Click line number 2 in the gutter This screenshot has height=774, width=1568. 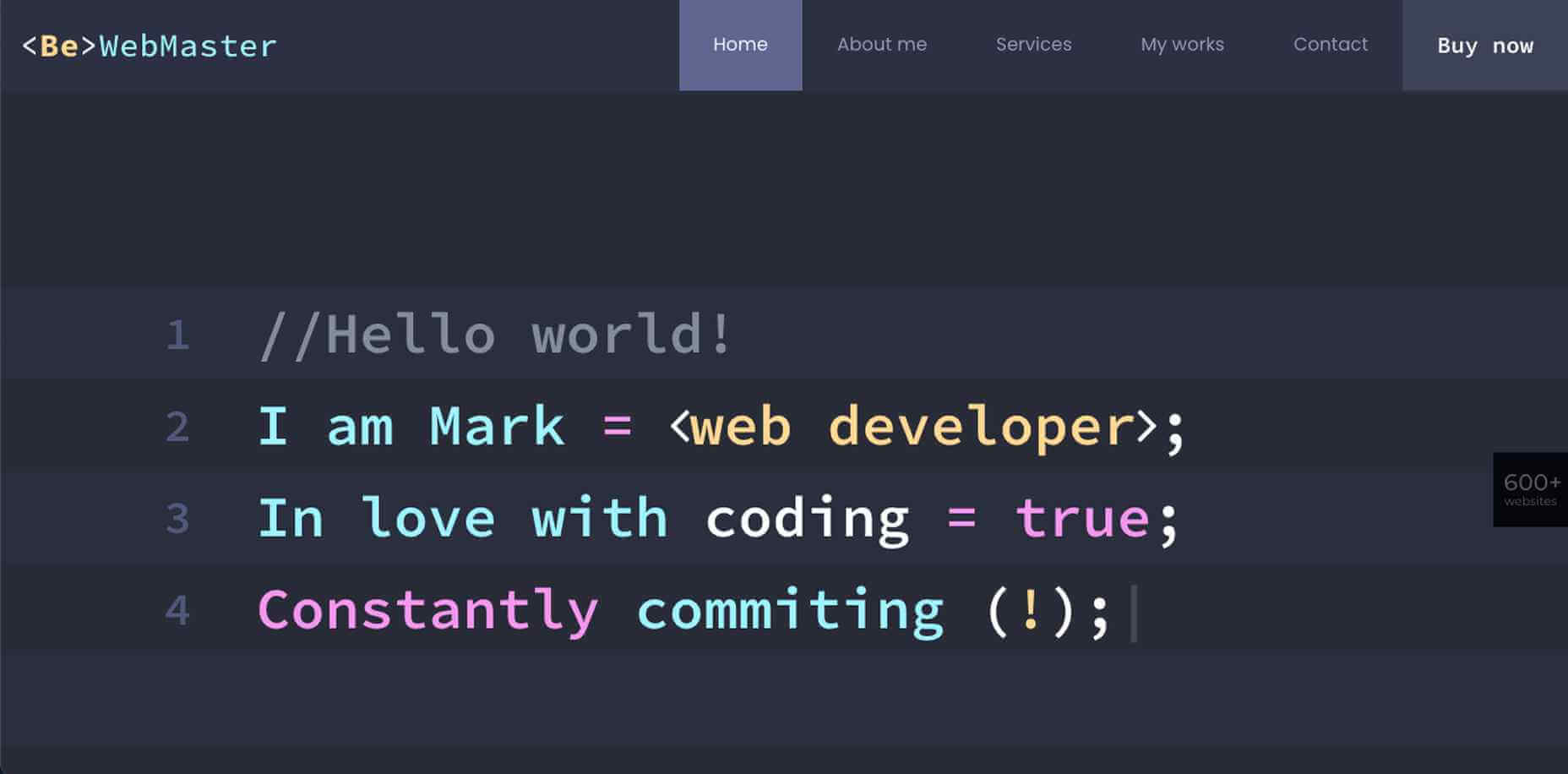pos(177,427)
